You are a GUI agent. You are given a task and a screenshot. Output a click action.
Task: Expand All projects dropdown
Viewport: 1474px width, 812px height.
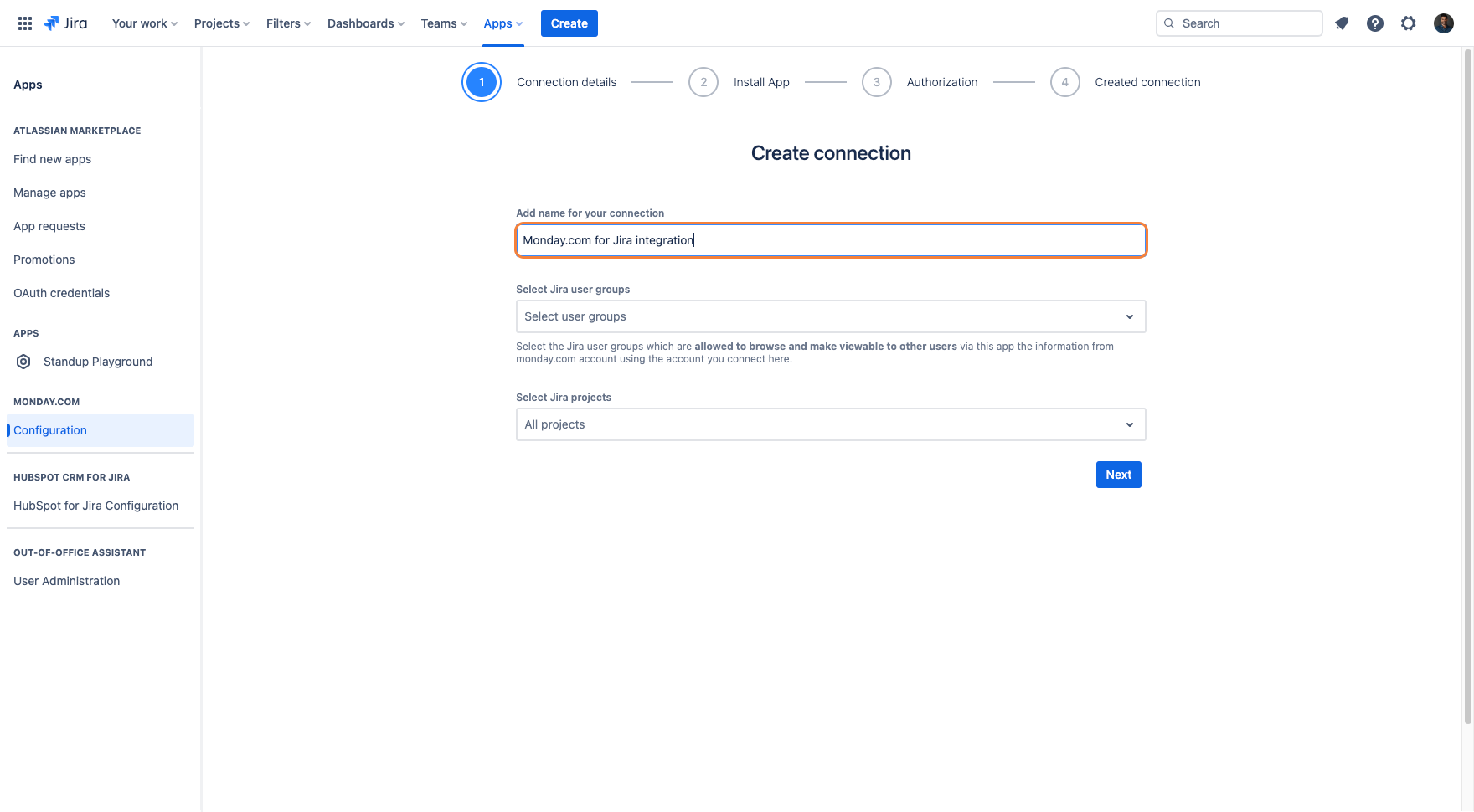[831, 424]
